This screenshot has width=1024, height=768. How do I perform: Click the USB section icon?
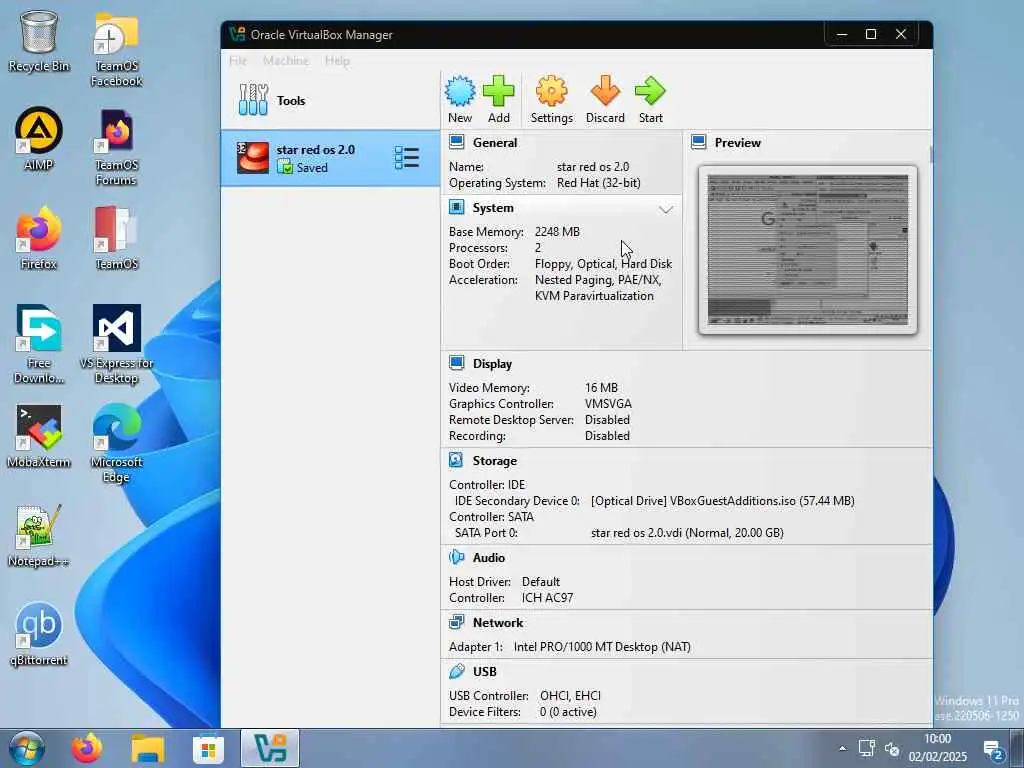point(456,671)
